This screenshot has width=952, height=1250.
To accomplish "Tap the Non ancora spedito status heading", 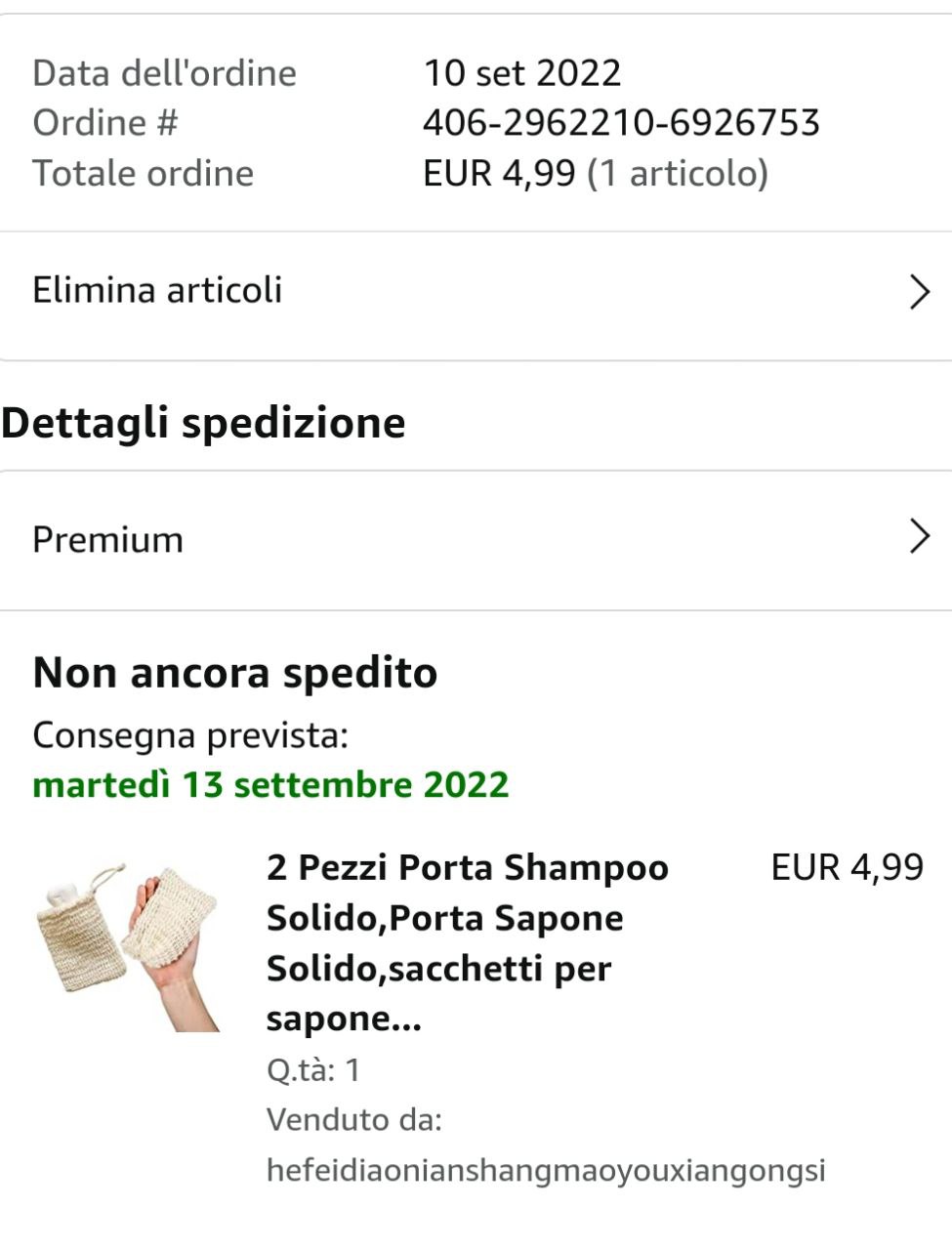I will click(235, 674).
